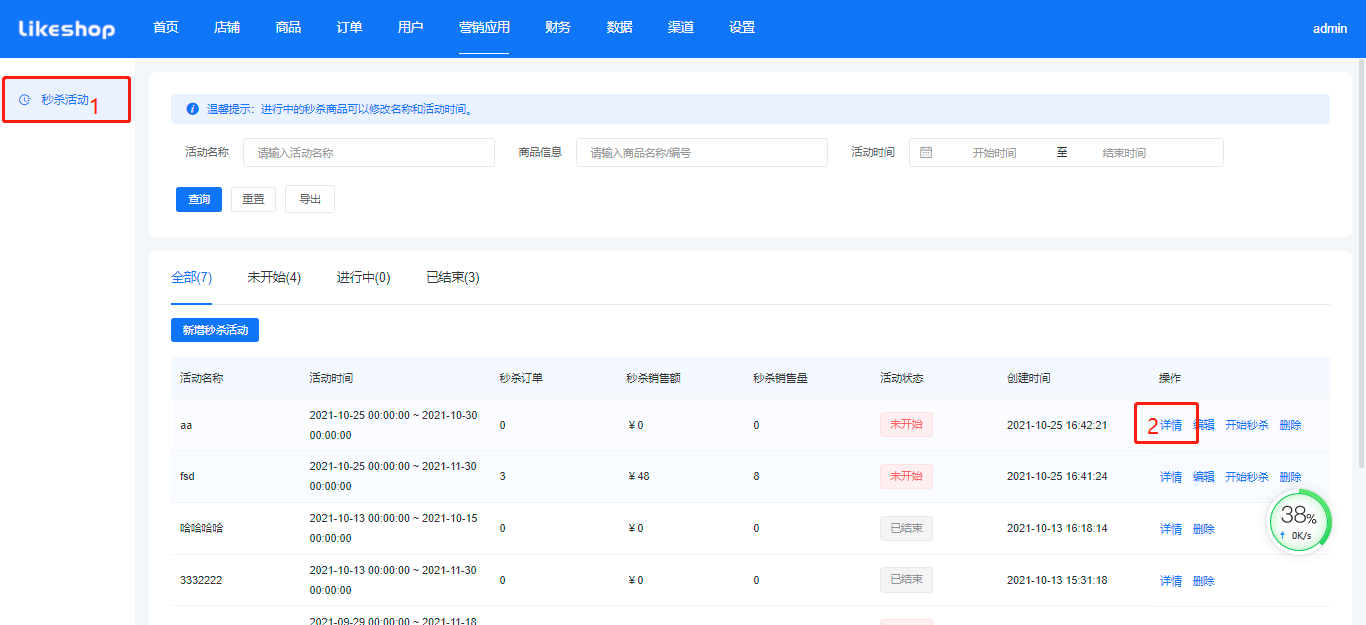Image resolution: width=1366 pixels, height=625 pixels.
Task: Click the 已结束 status tag in row 3332222
Action: (x=906, y=579)
